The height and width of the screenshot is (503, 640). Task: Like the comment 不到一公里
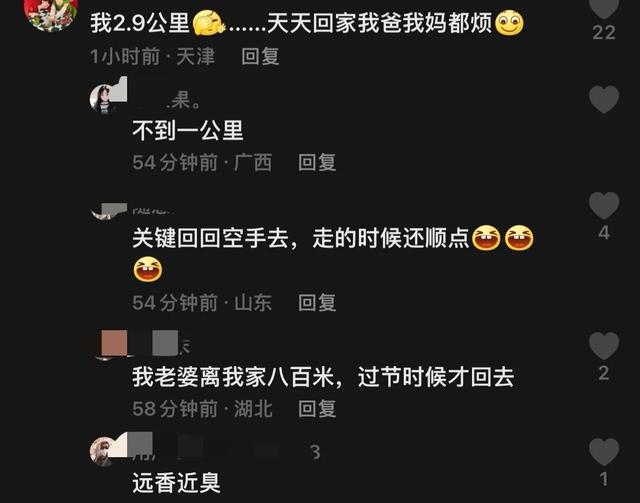point(604,99)
